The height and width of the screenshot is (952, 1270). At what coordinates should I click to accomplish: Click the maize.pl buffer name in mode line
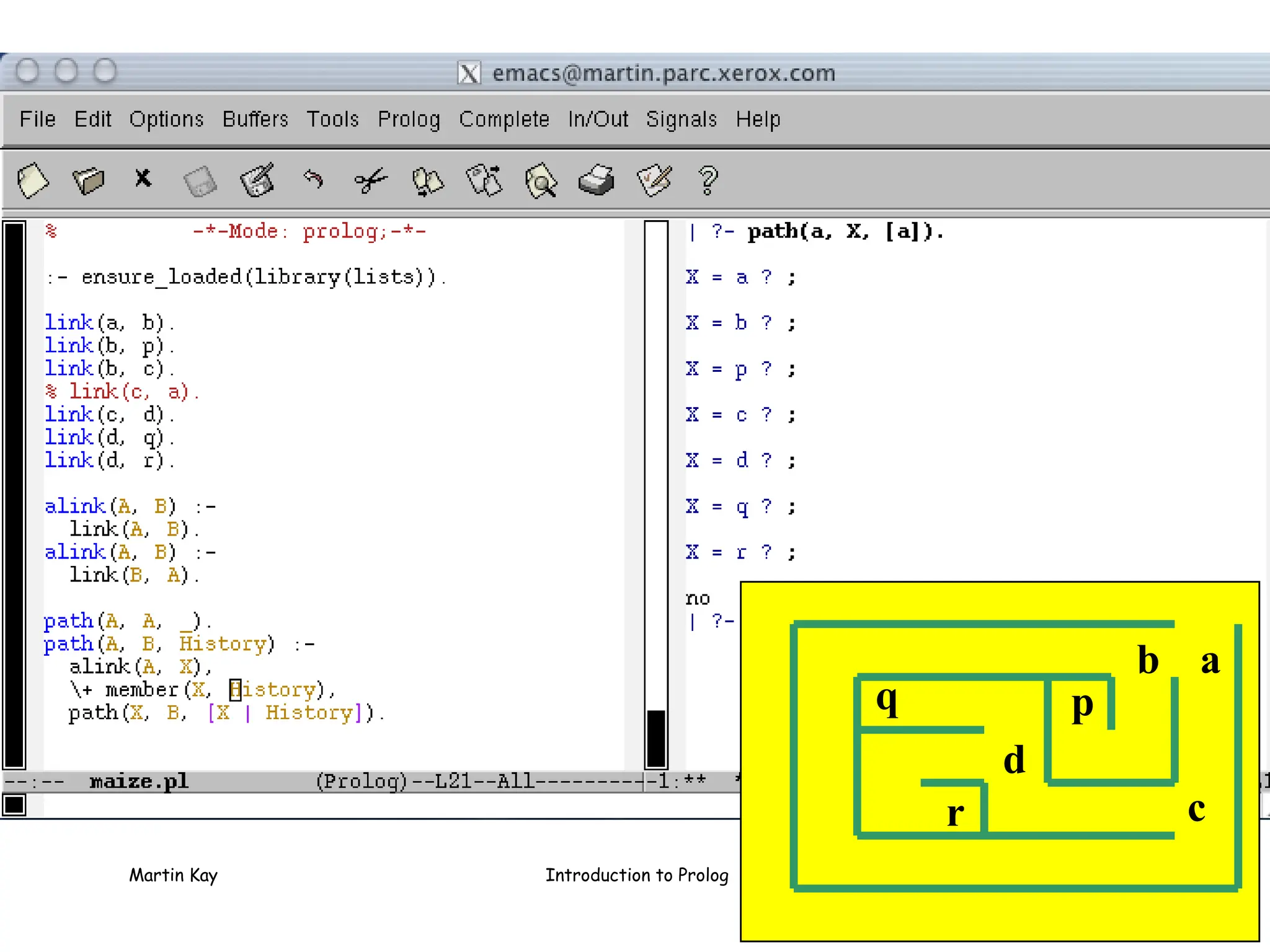(x=139, y=782)
